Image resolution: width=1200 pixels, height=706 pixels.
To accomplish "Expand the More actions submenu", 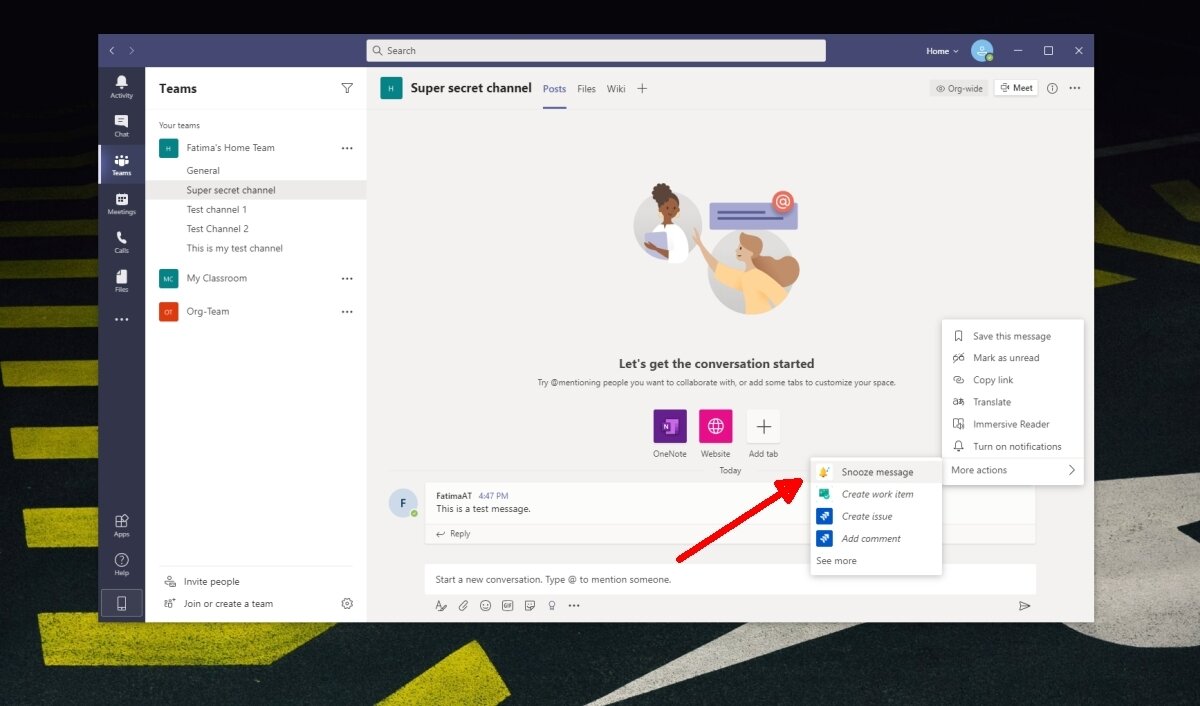I will click(1012, 470).
